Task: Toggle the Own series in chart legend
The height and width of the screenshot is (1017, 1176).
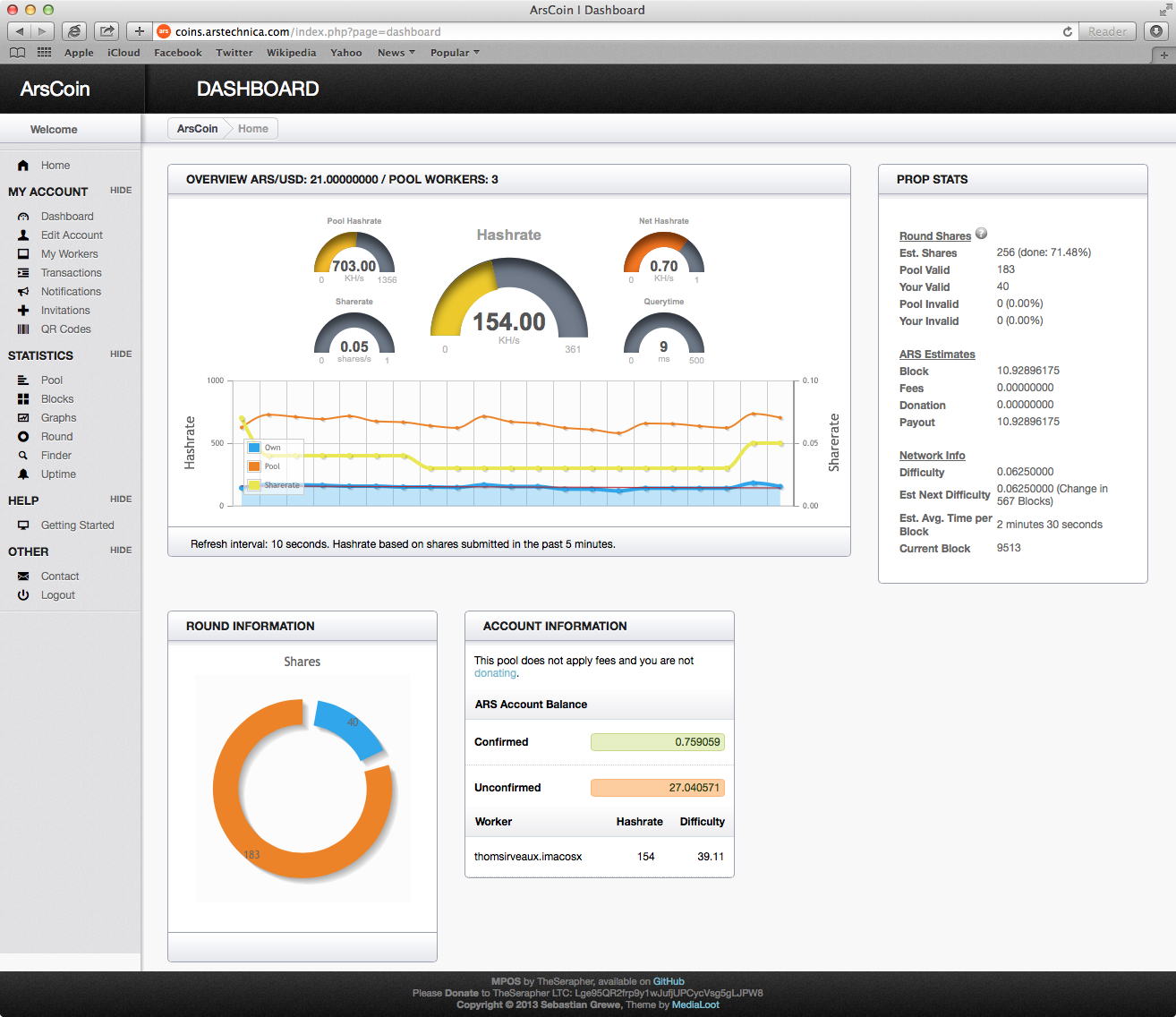Action: pos(265,448)
